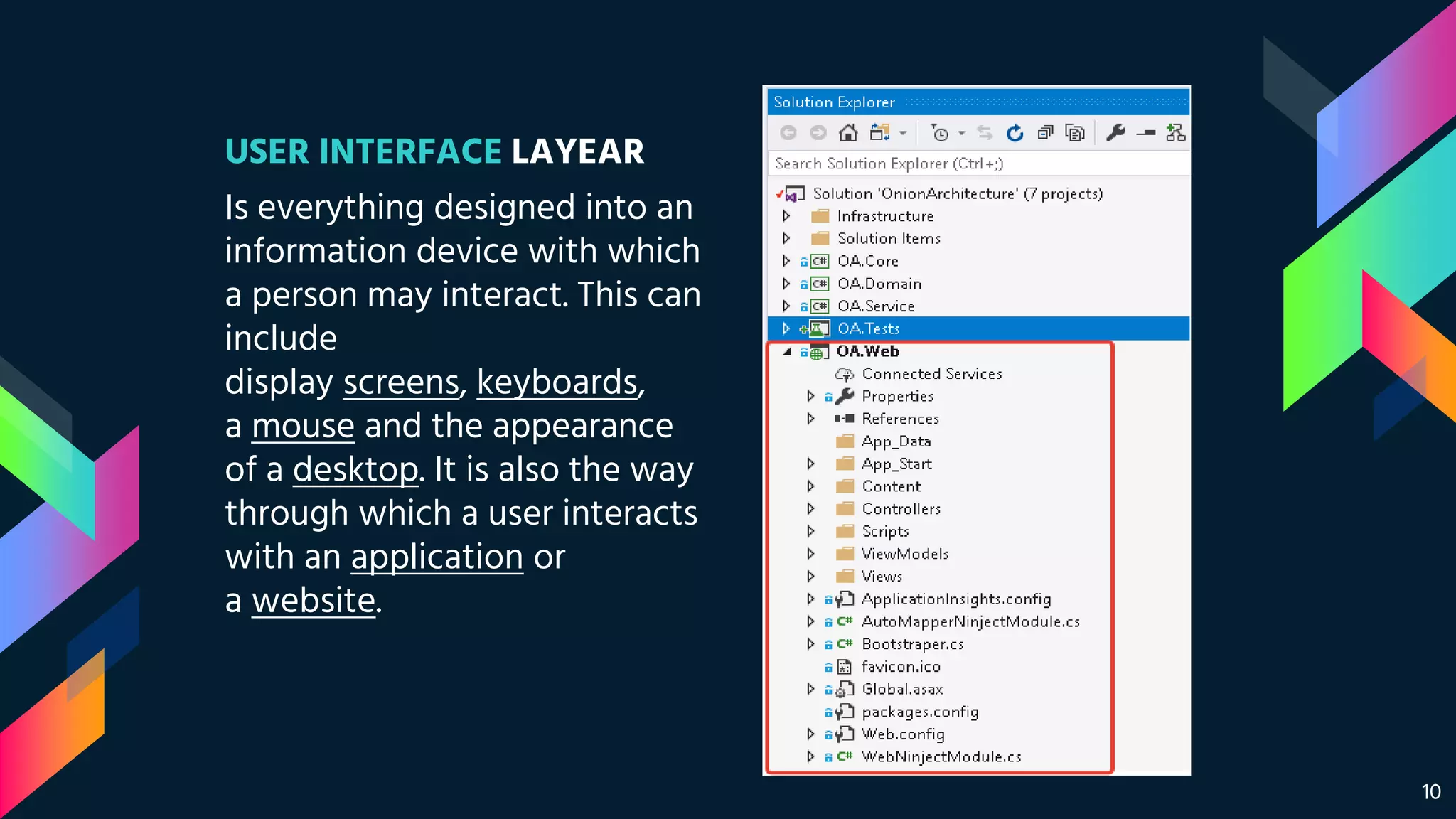Click the Preview Selected Items icon
Viewport: 1456px width, 819px height.
pos(1145,133)
